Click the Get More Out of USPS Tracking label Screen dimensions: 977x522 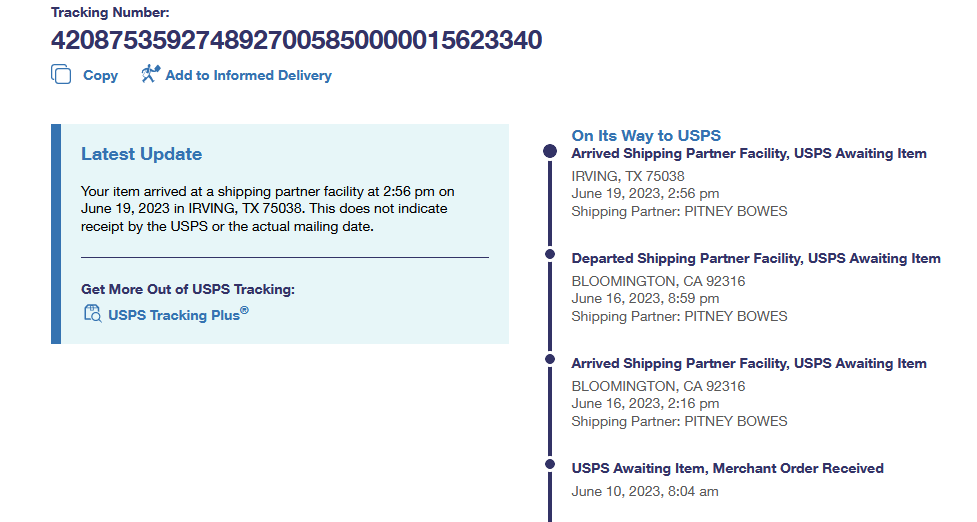(x=188, y=290)
